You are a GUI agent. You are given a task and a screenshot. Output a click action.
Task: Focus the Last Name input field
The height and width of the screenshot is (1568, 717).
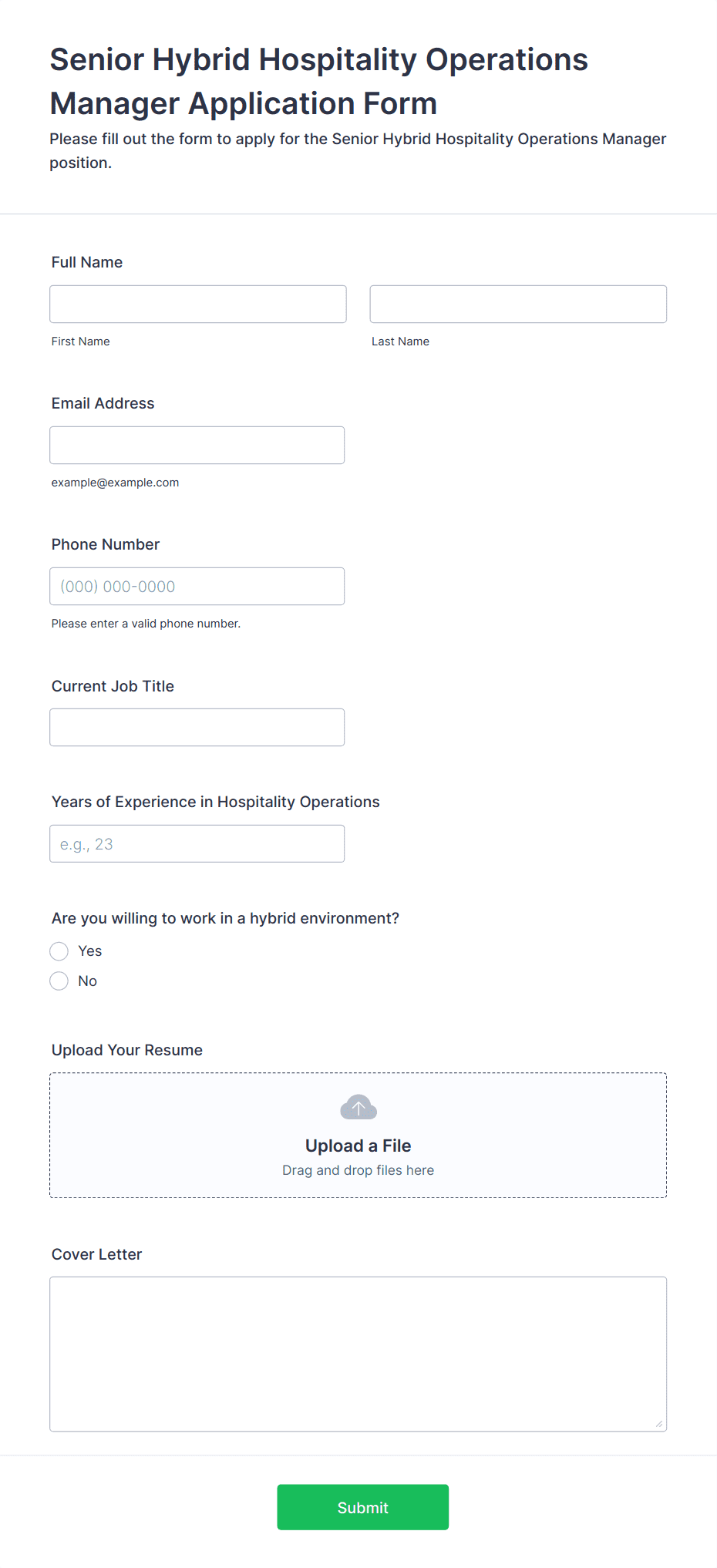518,304
